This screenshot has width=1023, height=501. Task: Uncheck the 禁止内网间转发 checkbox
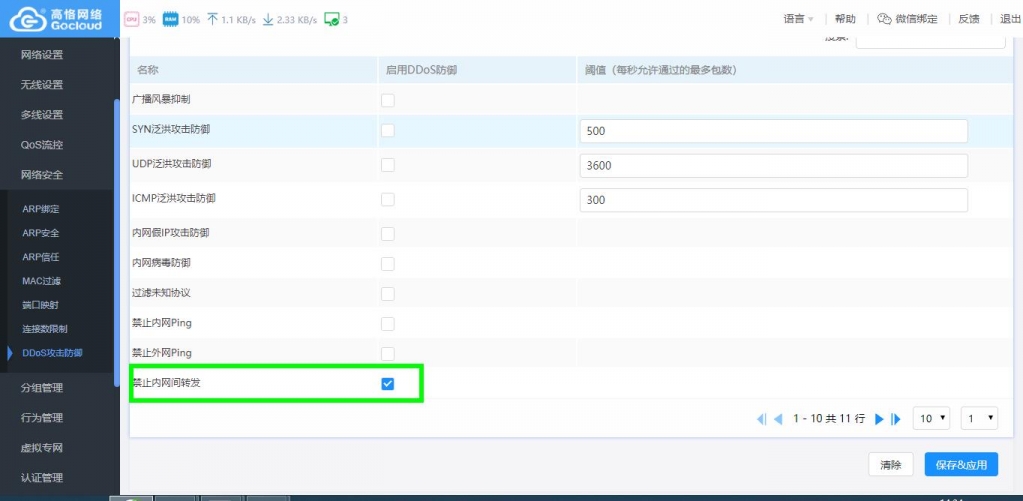(388, 384)
